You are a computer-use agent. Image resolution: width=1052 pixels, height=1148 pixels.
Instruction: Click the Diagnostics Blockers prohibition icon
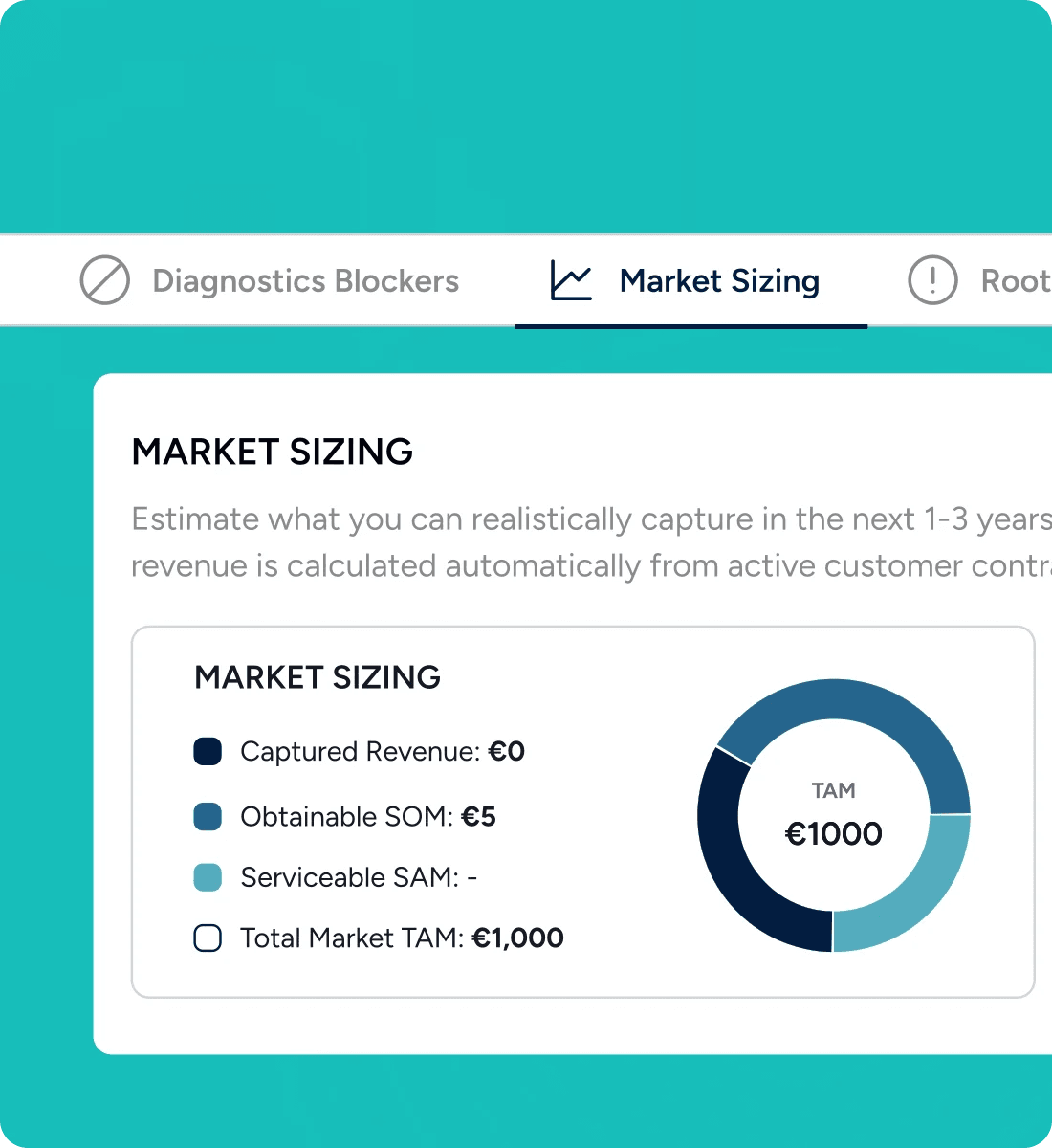tap(104, 280)
